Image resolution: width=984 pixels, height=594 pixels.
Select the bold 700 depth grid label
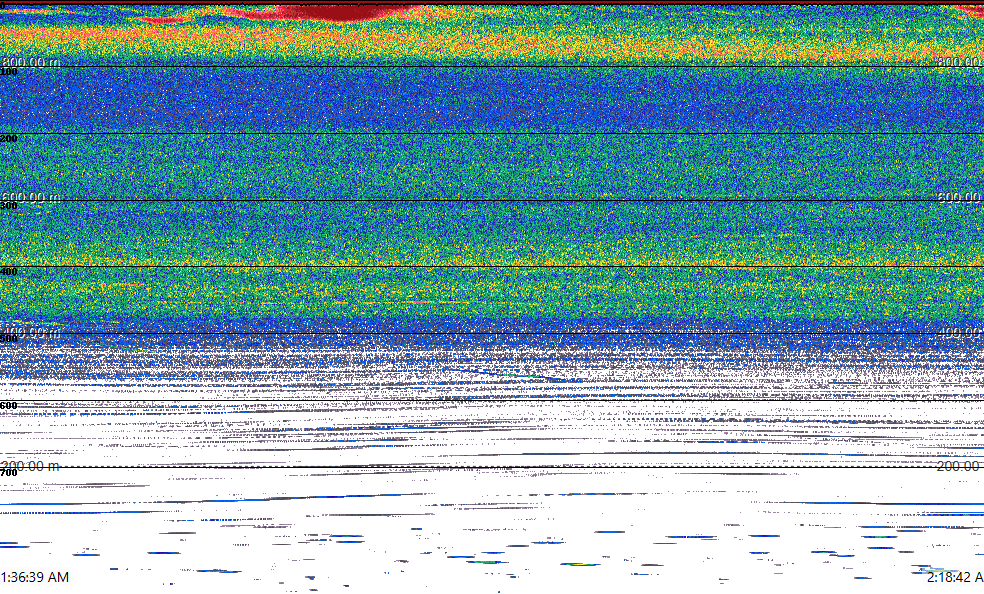9,472
